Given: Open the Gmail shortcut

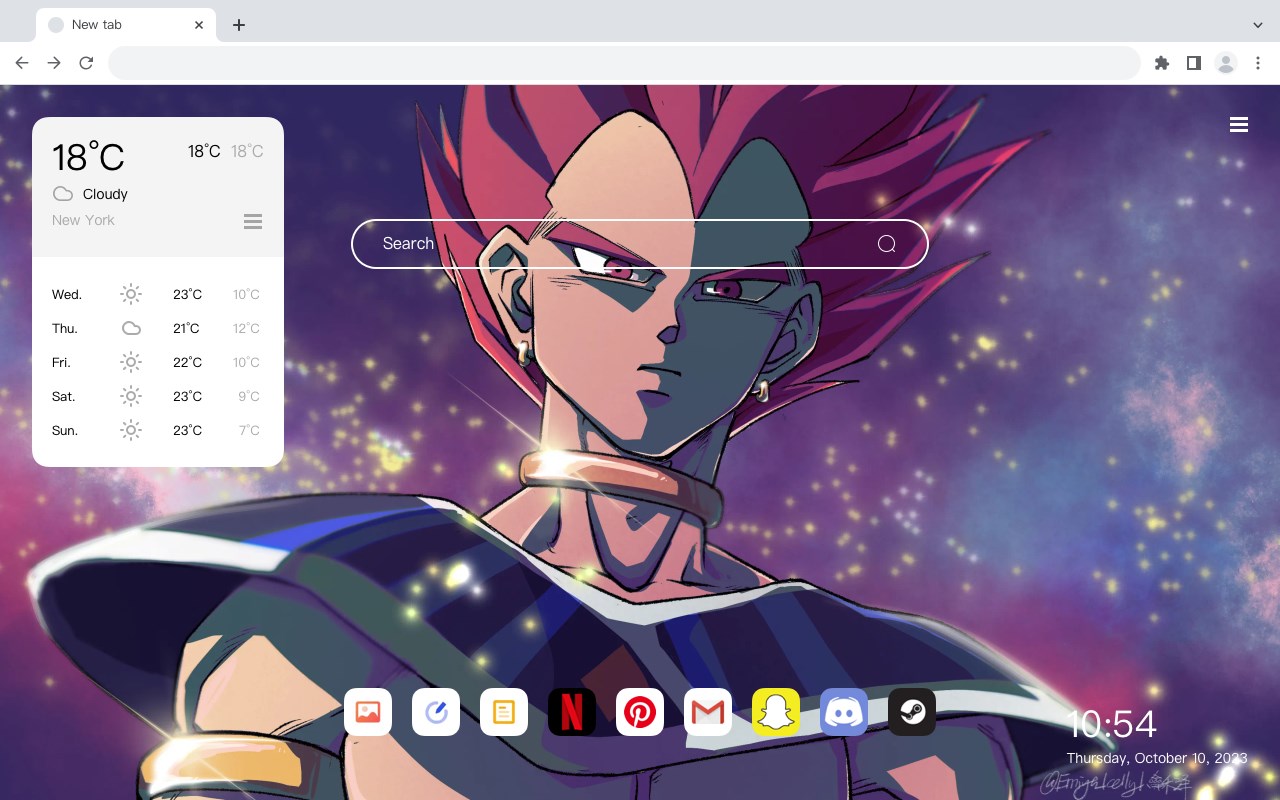Looking at the screenshot, I should coord(708,712).
